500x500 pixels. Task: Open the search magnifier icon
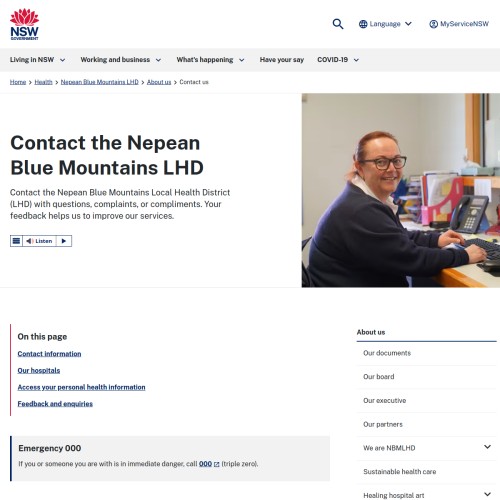point(338,24)
